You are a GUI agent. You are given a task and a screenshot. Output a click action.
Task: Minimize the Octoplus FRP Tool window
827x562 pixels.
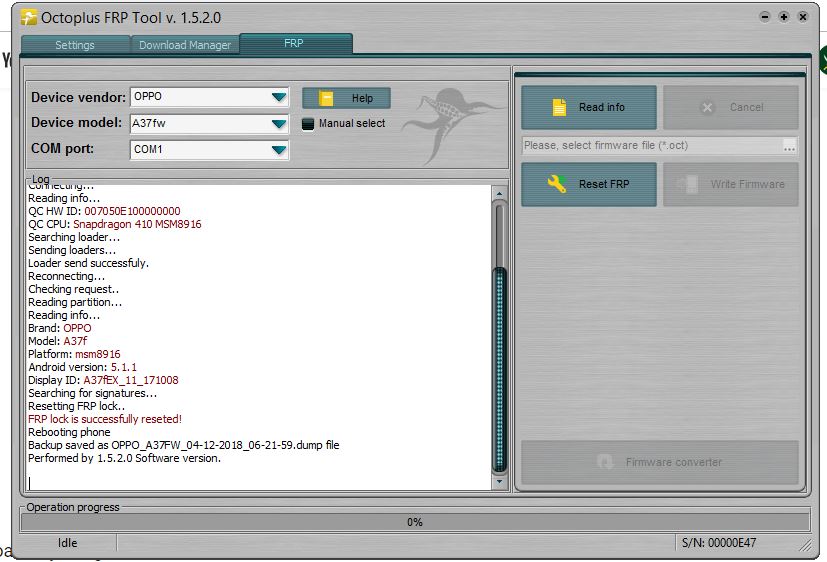coord(765,17)
